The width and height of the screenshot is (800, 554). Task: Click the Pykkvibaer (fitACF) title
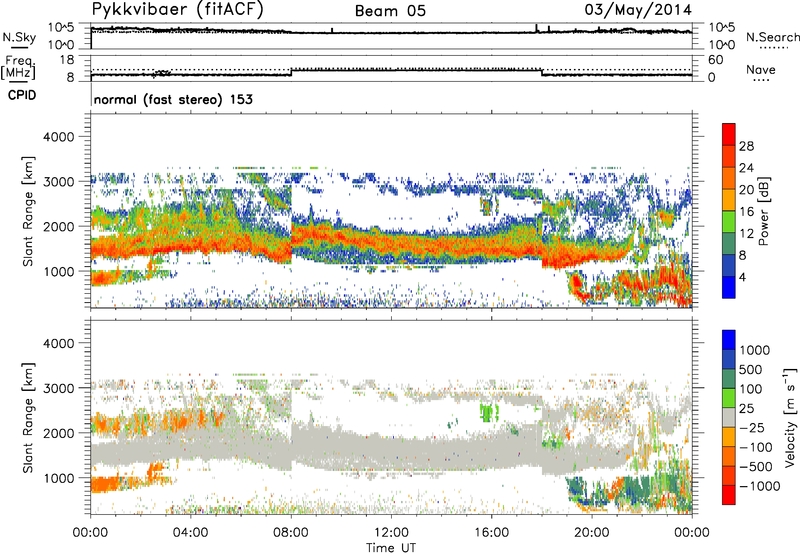click(x=178, y=10)
